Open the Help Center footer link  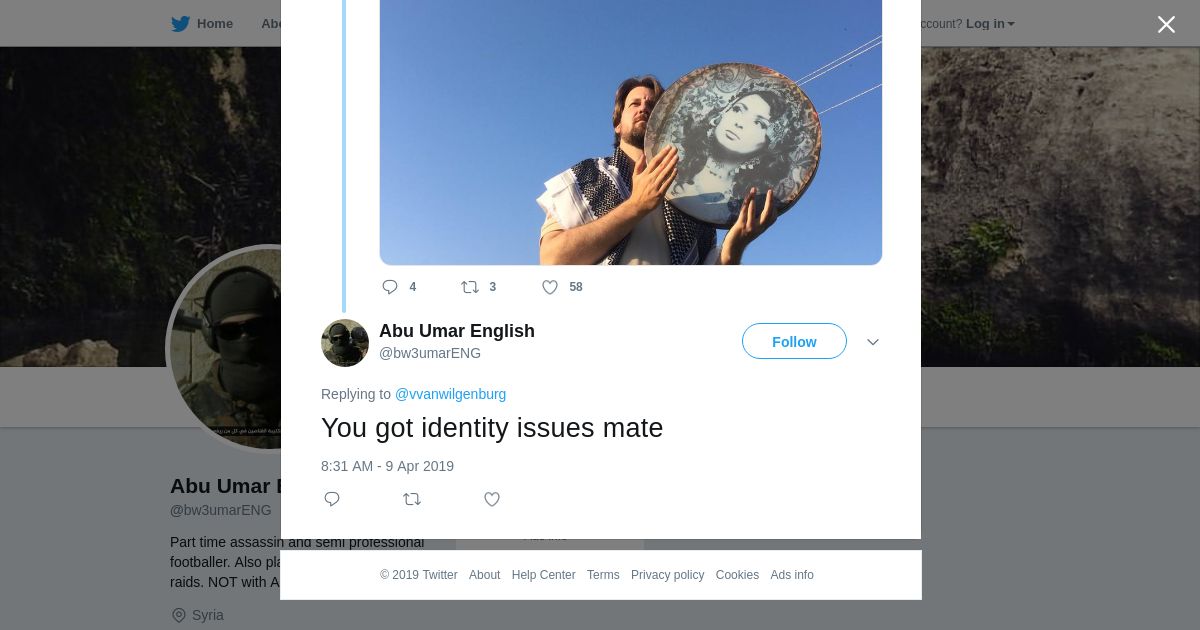pyautogui.click(x=543, y=575)
